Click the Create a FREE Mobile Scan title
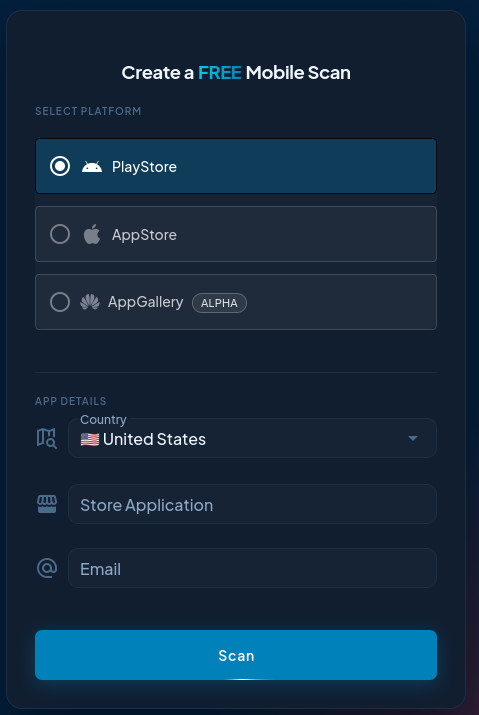 coord(236,73)
